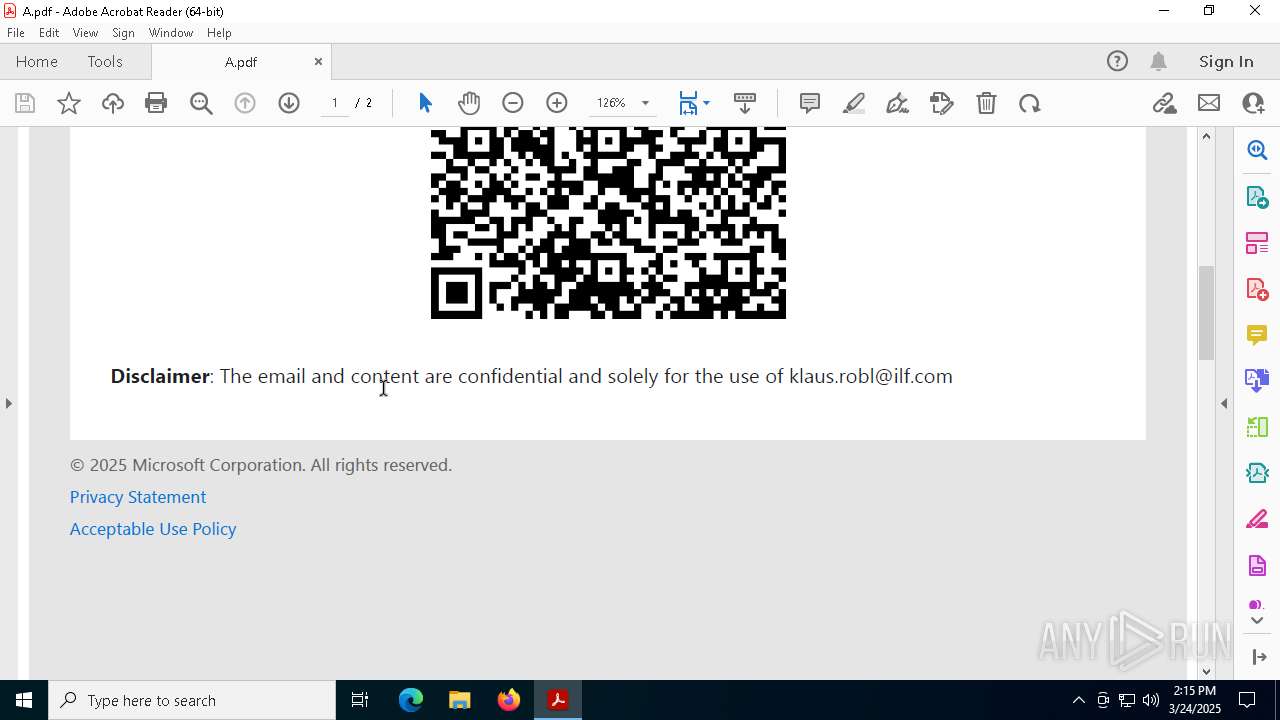
Task: Activate the Hand pan tool
Action: point(469,103)
